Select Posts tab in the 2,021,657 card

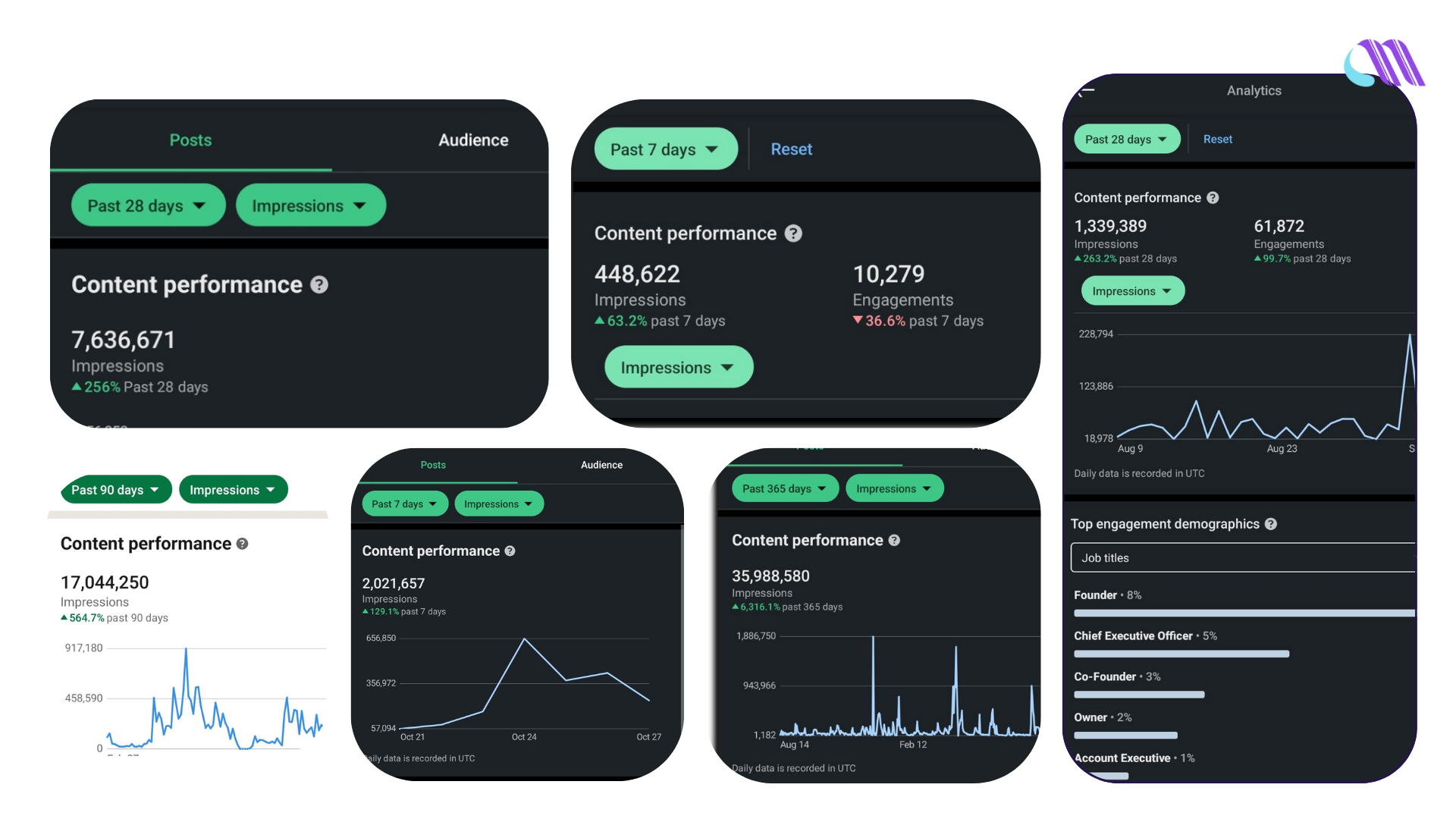pyautogui.click(x=433, y=465)
